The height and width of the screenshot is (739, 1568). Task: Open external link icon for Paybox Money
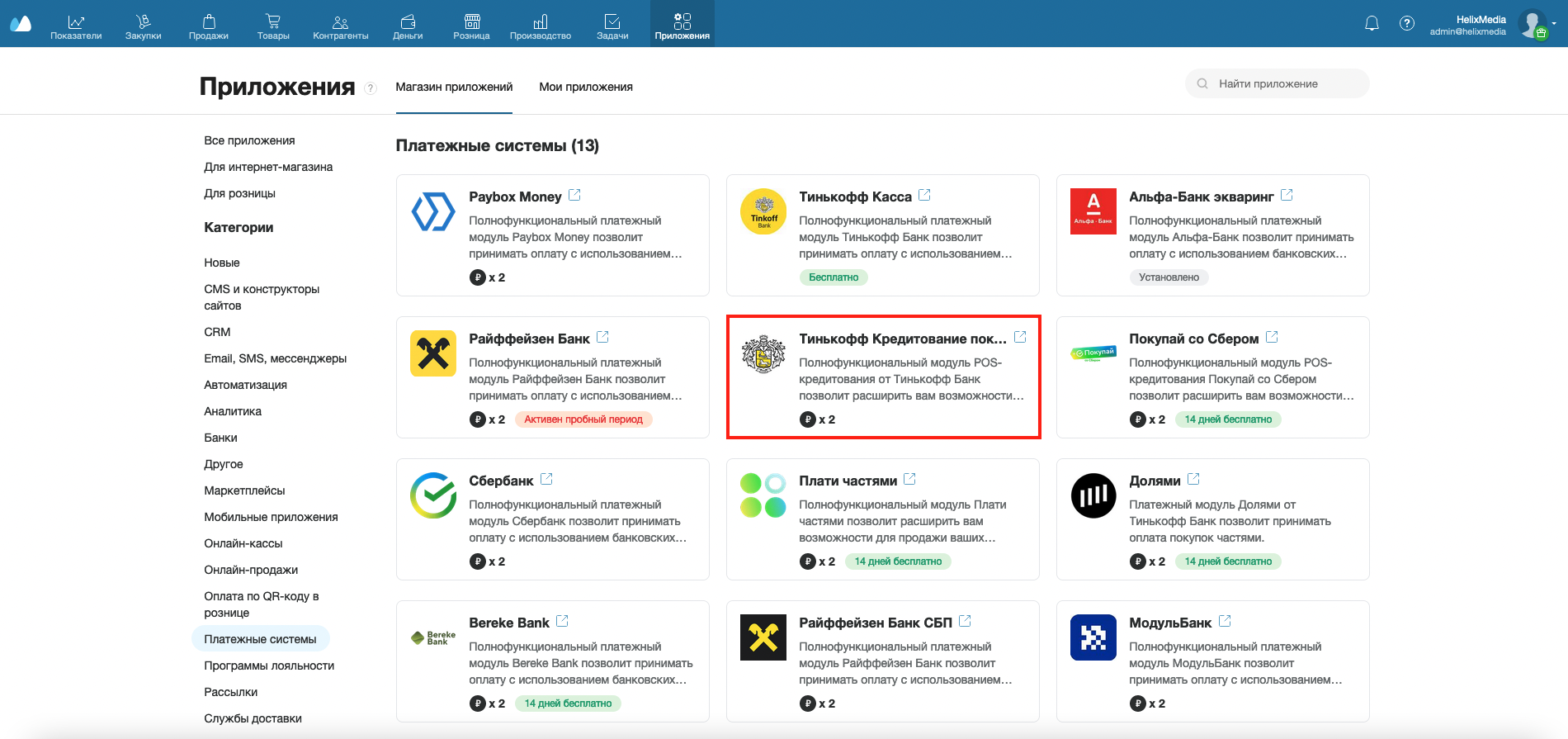coord(575,196)
